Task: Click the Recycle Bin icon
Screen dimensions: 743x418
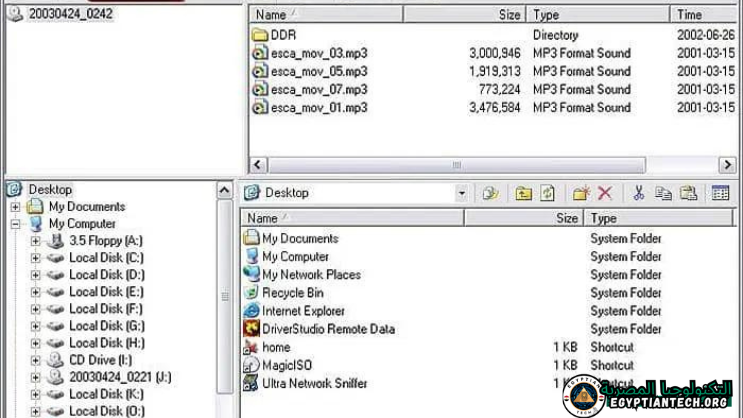Action: coord(251,292)
